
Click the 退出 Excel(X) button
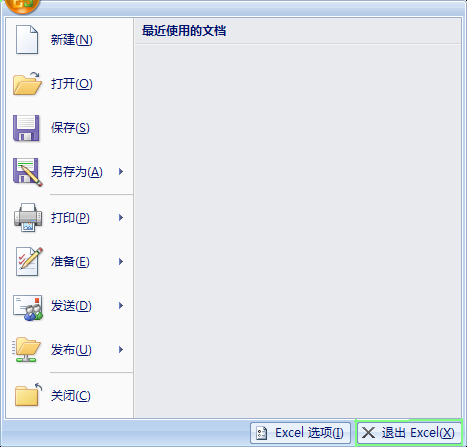point(409,433)
